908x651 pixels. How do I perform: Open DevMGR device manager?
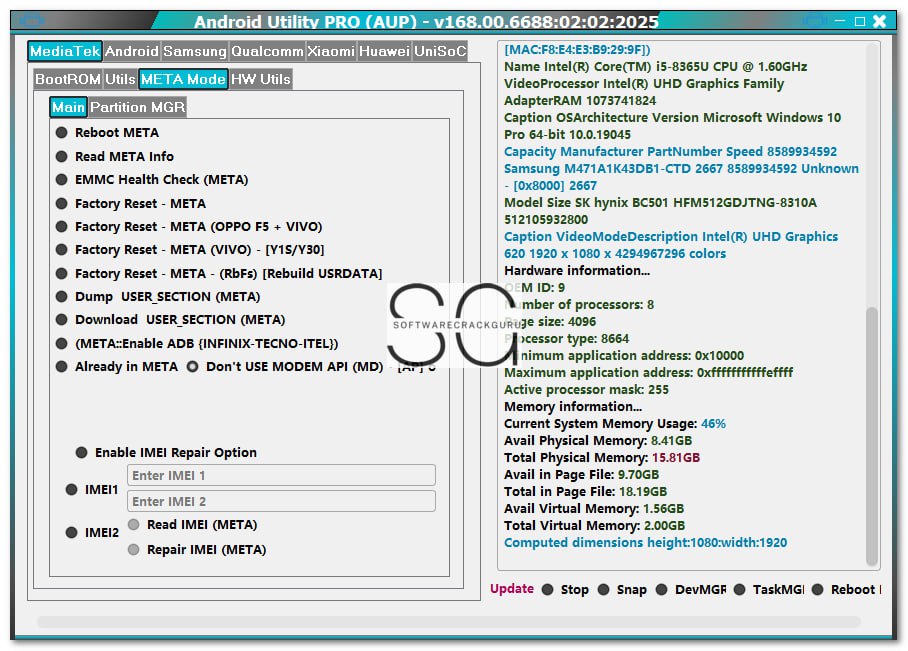tap(691, 590)
